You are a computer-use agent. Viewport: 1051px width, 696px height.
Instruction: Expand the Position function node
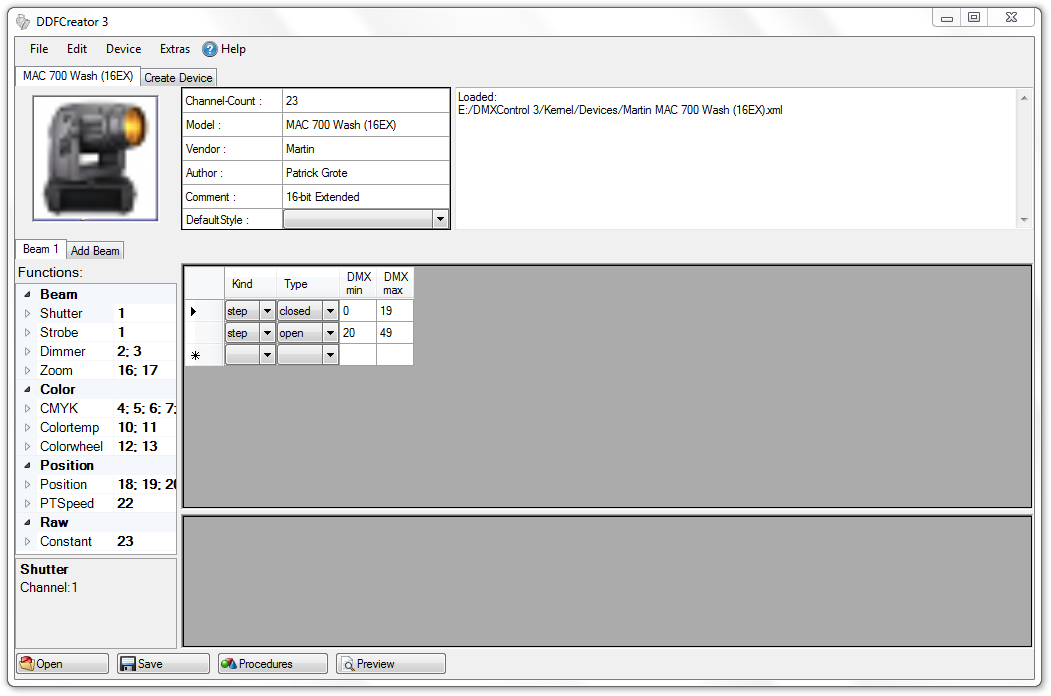coord(28,485)
